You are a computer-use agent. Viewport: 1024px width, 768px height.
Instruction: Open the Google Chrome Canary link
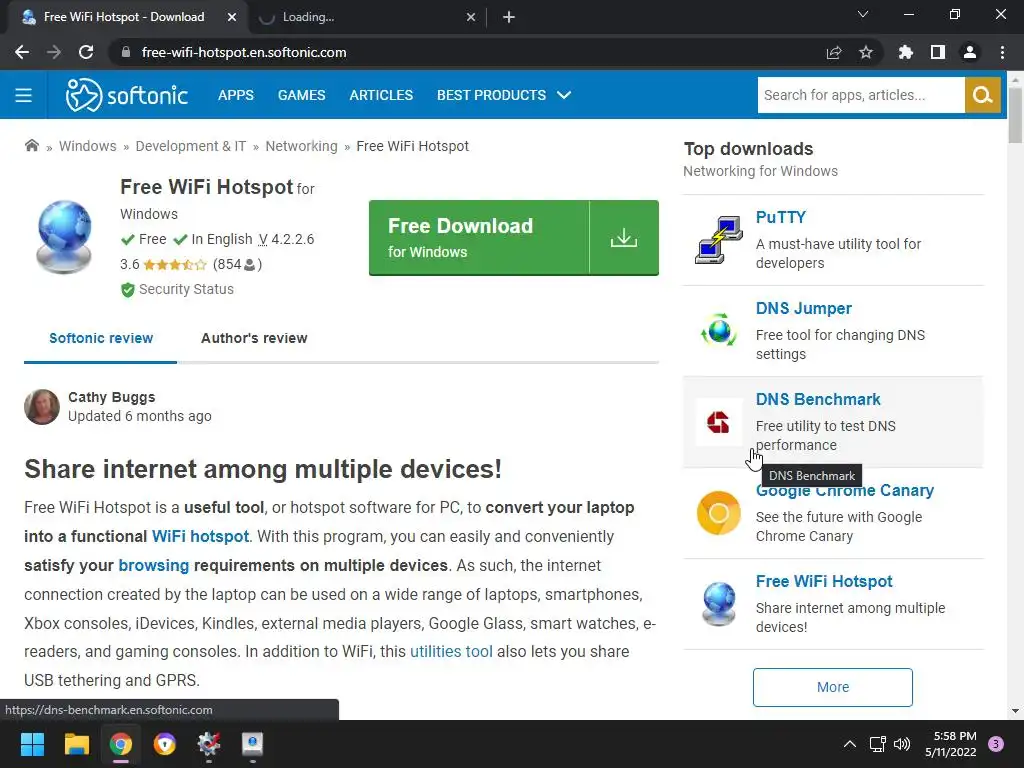pos(844,490)
